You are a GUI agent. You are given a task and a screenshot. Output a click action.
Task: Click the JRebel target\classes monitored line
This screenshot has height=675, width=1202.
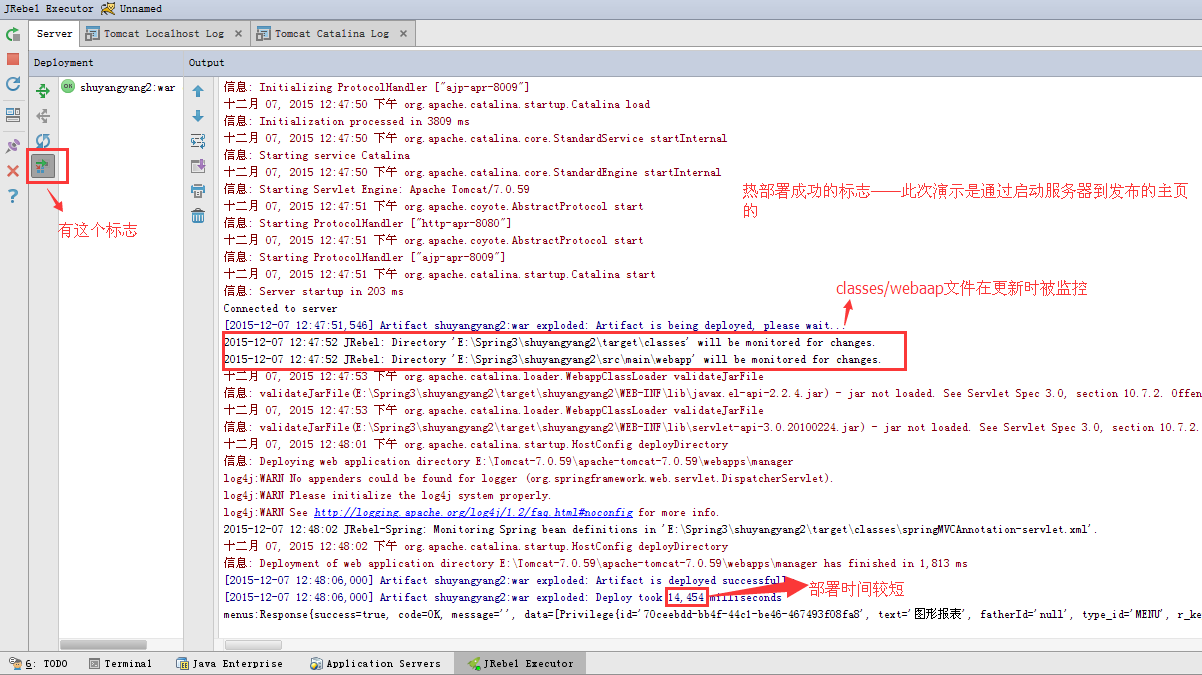[549, 342]
